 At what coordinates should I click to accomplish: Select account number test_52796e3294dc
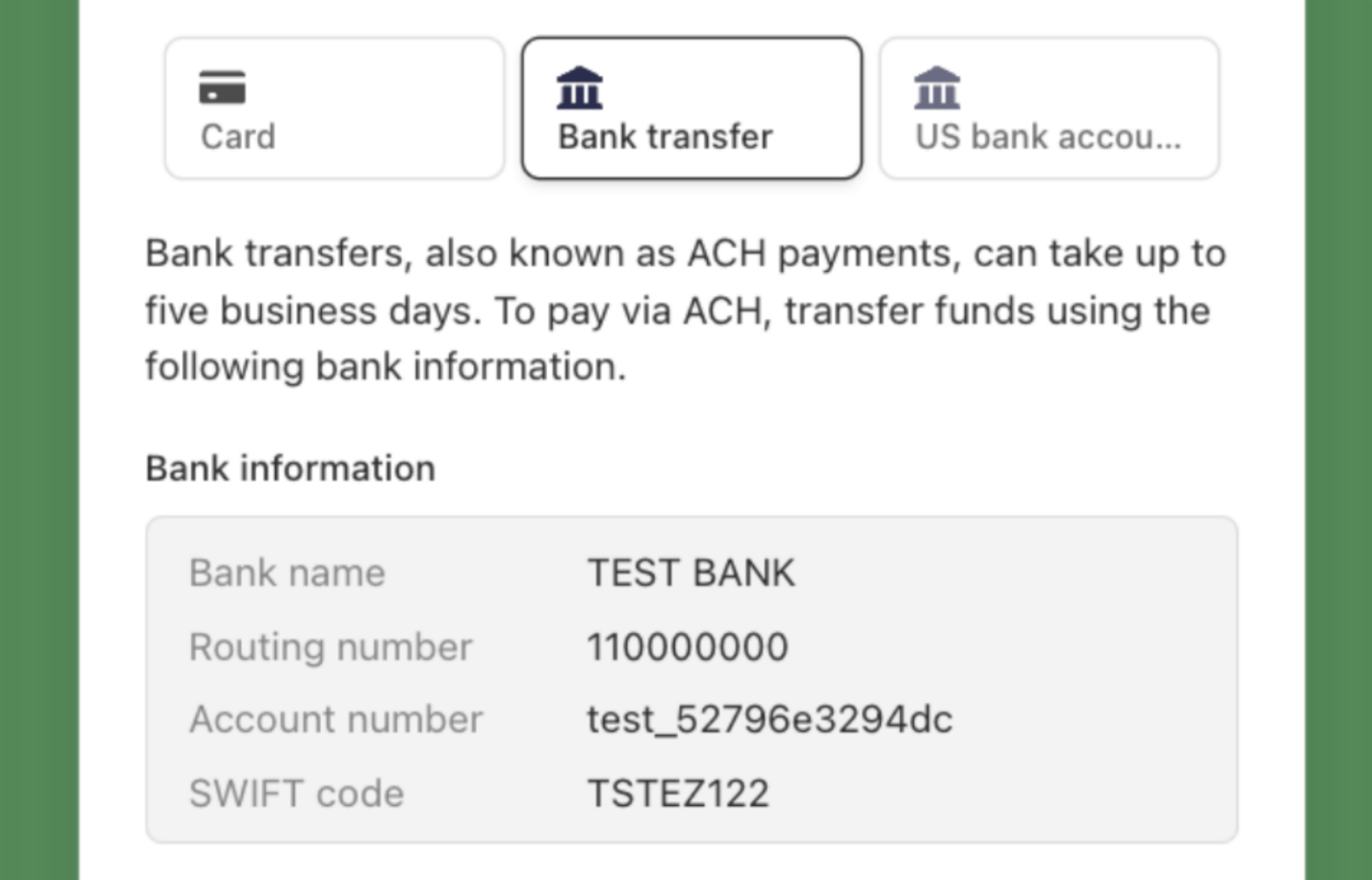point(769,719)
